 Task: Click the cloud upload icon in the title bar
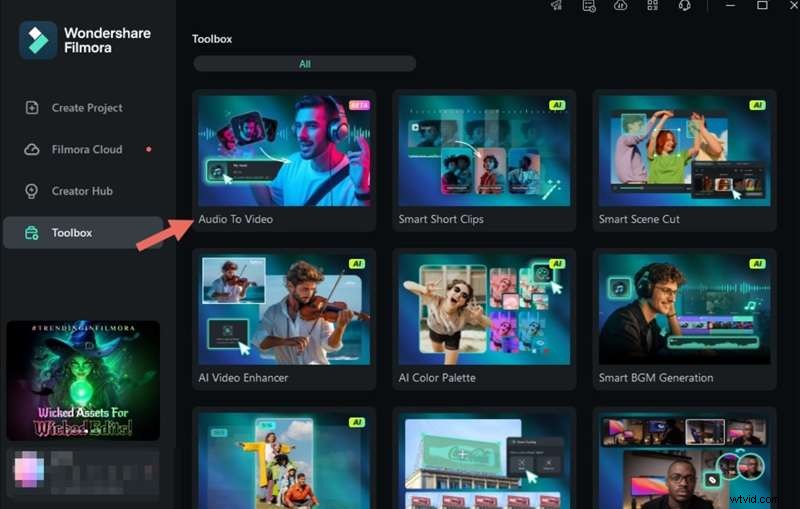(x=620, y=6)
